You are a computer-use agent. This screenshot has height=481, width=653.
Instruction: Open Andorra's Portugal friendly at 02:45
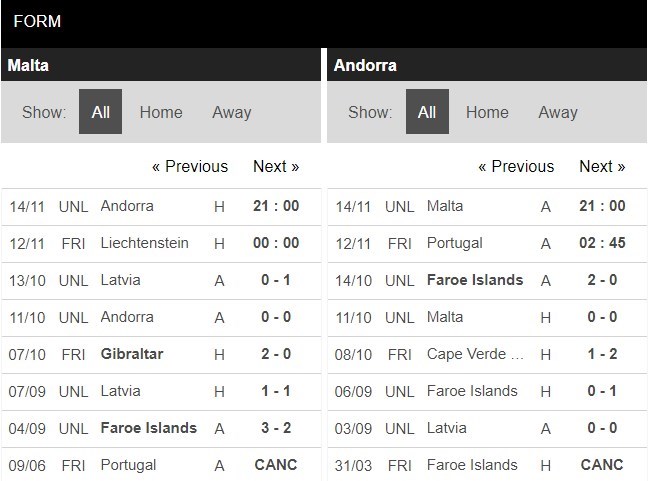(454, 243)
